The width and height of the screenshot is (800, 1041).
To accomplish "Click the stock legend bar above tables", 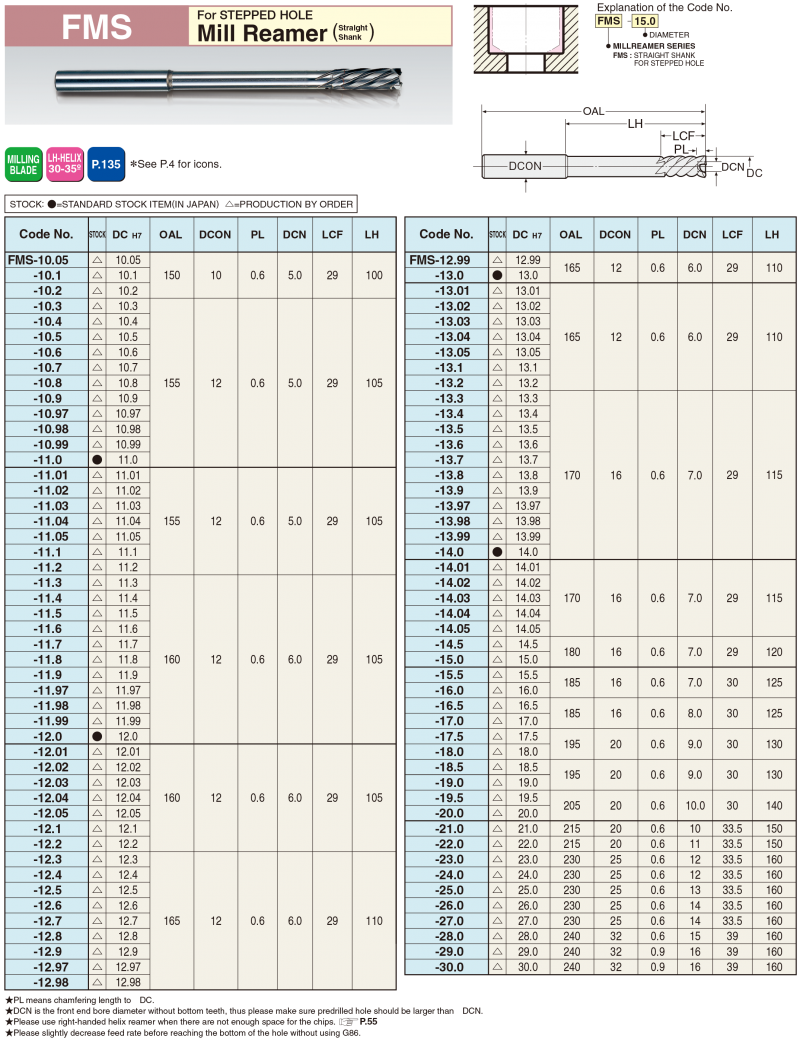I will point(180,204).
